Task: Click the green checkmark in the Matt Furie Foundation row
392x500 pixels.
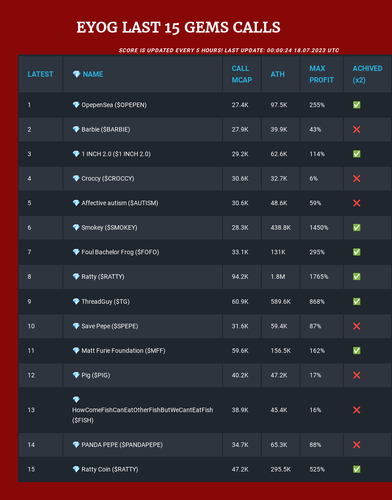Action: tap(357, 351)
